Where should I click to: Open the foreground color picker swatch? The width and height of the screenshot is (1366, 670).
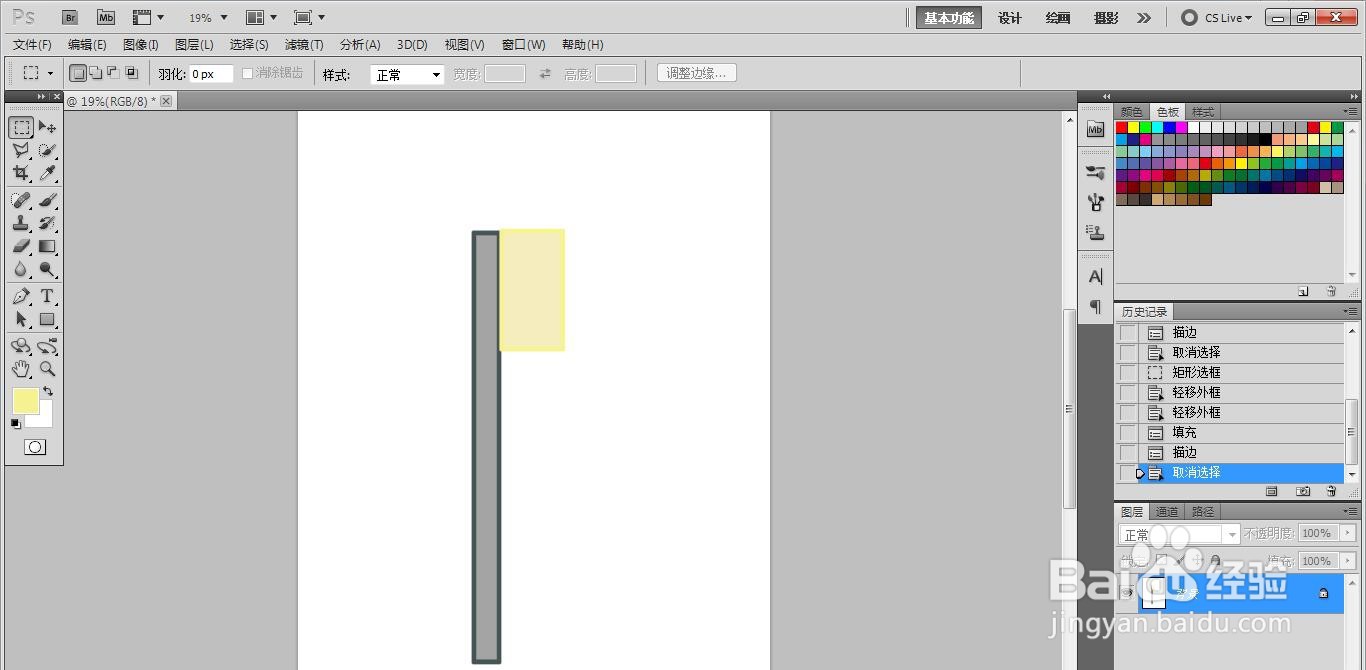point(24,399)
